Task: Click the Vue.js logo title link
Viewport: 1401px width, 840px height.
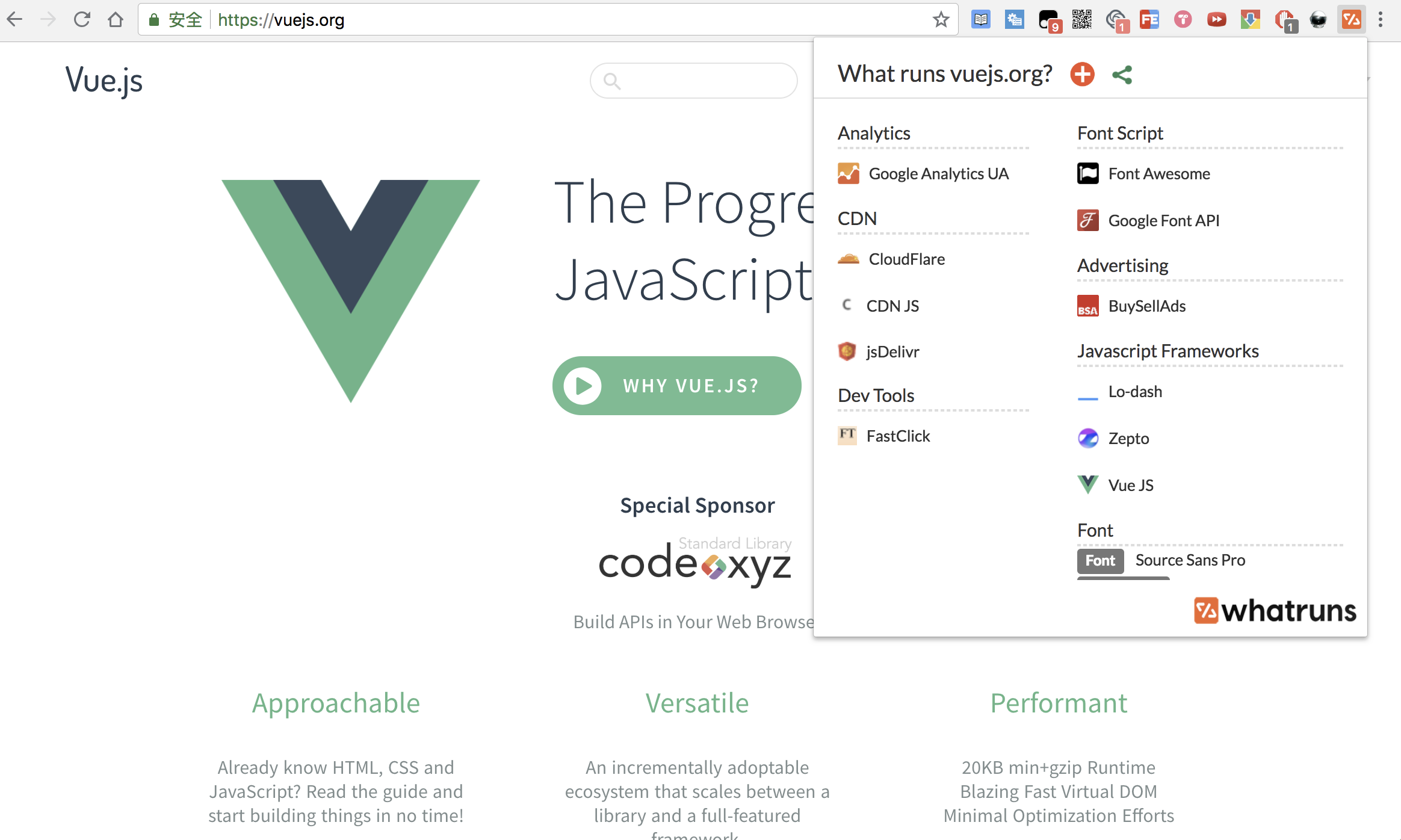Action: [104, 81]
